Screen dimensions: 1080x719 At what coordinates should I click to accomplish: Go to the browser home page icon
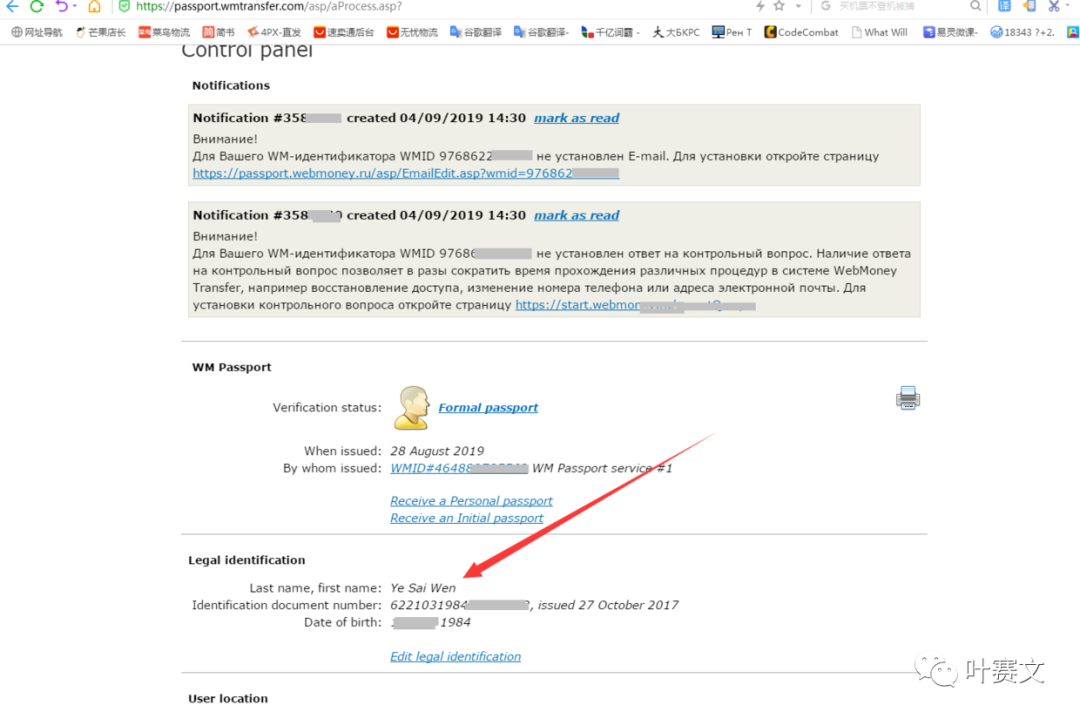coord(94,6)
